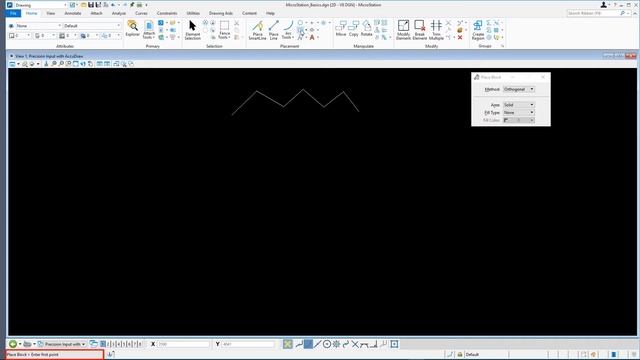Click the AccuDraw Y coordinate field
This screenshot has width=640, height=360.
pos(248,344)
